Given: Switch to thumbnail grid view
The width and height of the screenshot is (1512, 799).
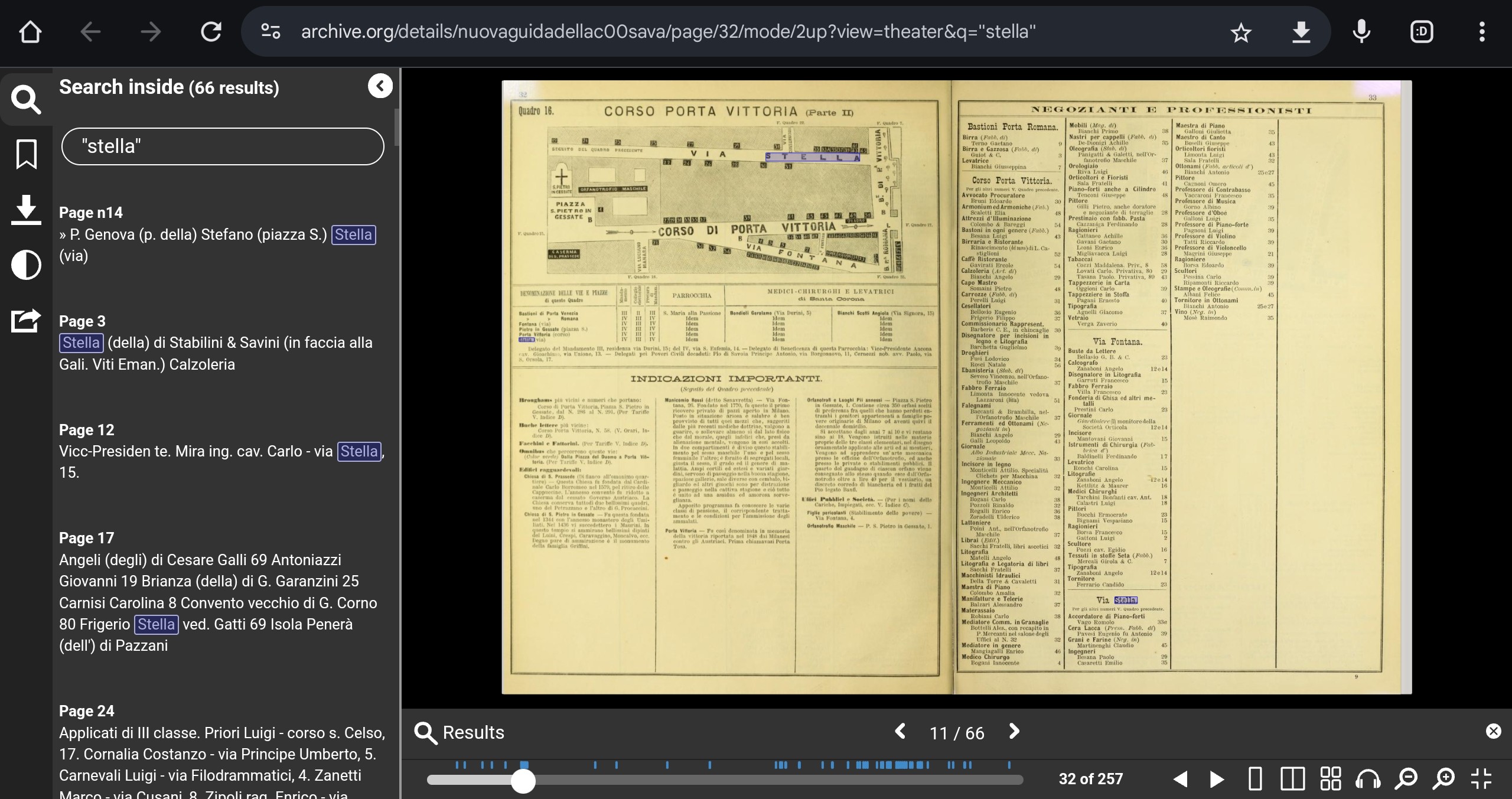Looking at the screenshot, I should coord(1330,779).
